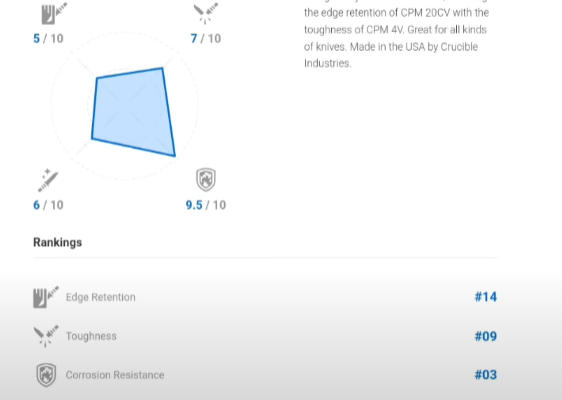Click the 9.5 / 10 corrosion score
Viewport: 562px width, 400px height.
click(x=206, y=205)
